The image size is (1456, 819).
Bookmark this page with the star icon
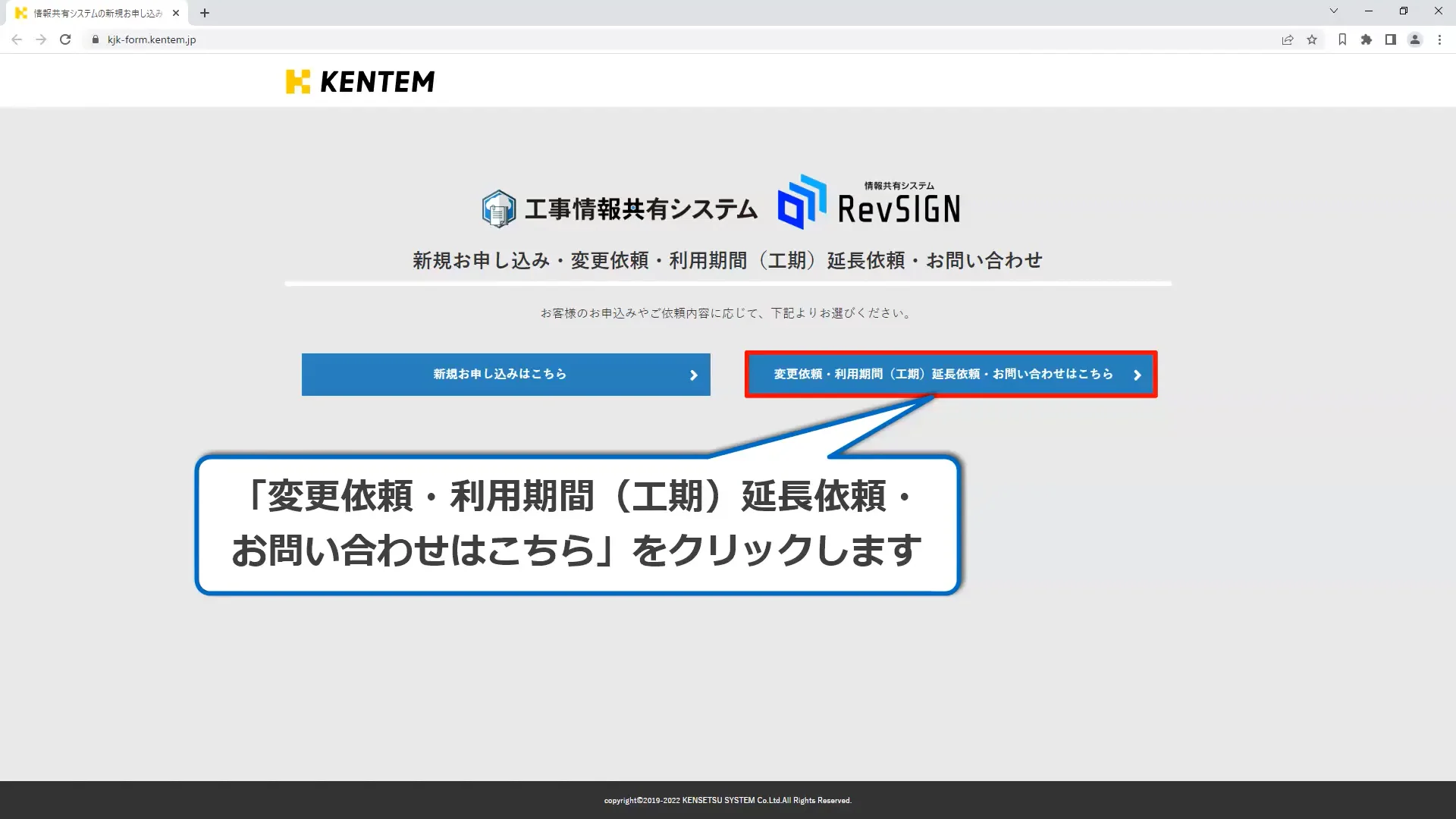(1312, 39)
